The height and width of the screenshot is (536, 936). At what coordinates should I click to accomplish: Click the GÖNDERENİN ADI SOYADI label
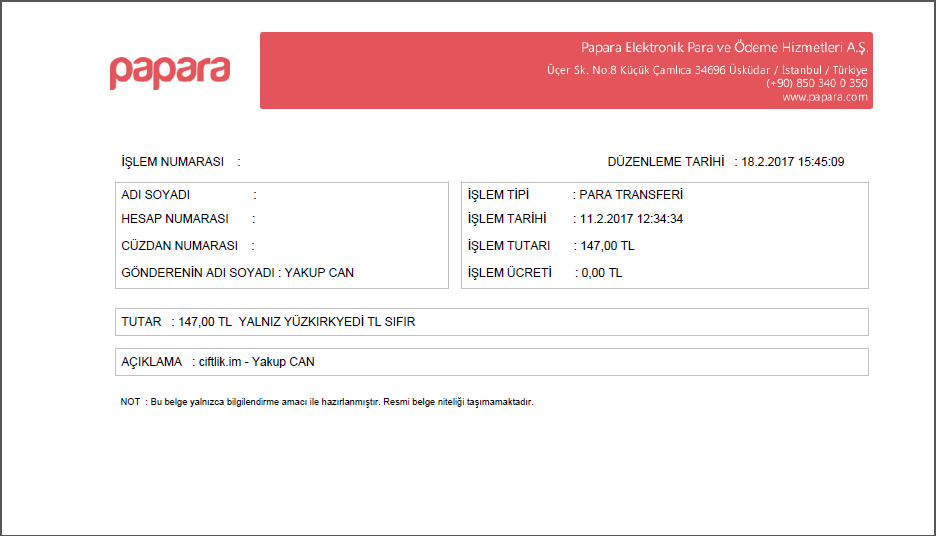pos(198,273)
